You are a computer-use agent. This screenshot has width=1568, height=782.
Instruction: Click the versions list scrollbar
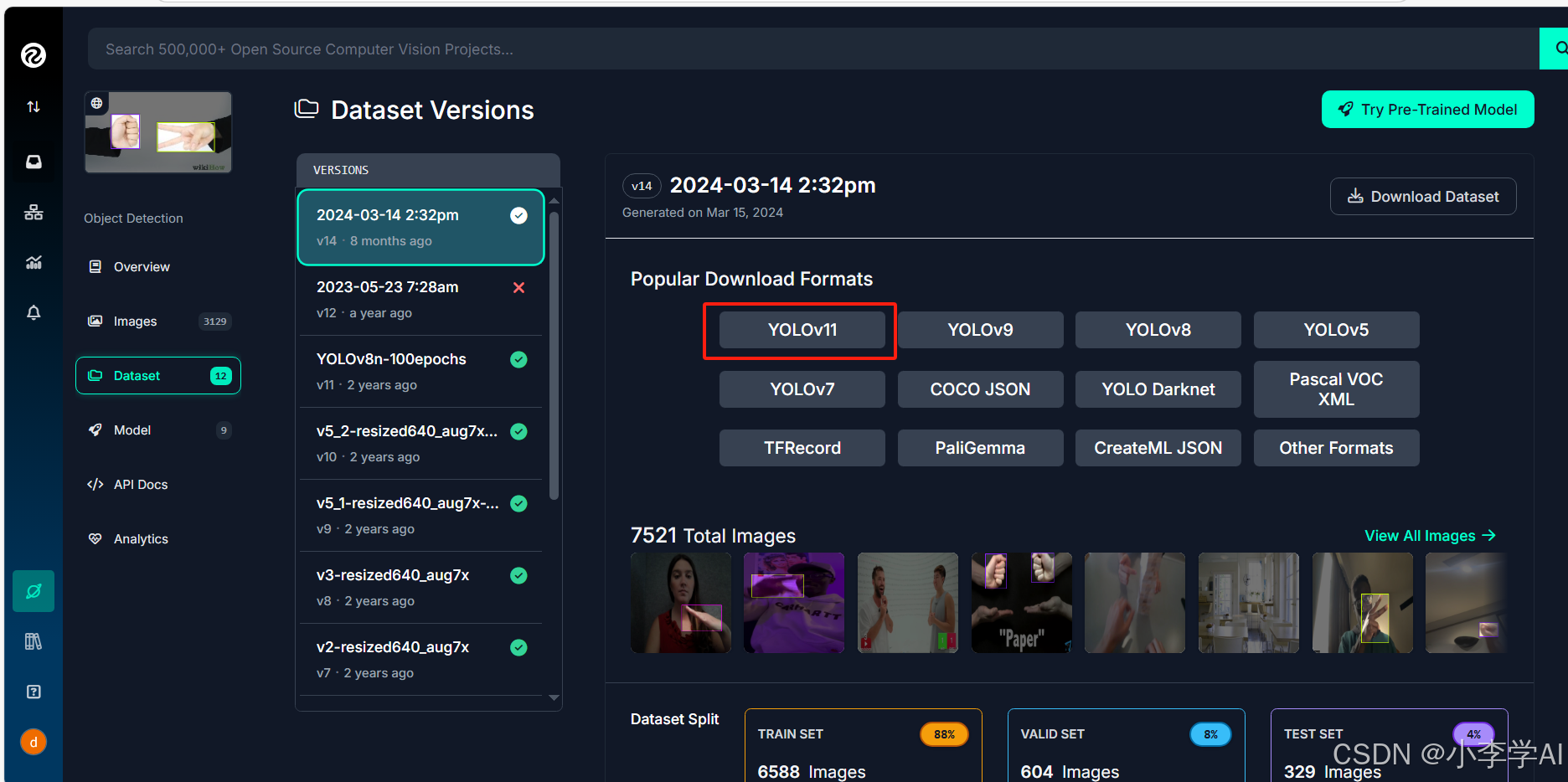(554, 357)
